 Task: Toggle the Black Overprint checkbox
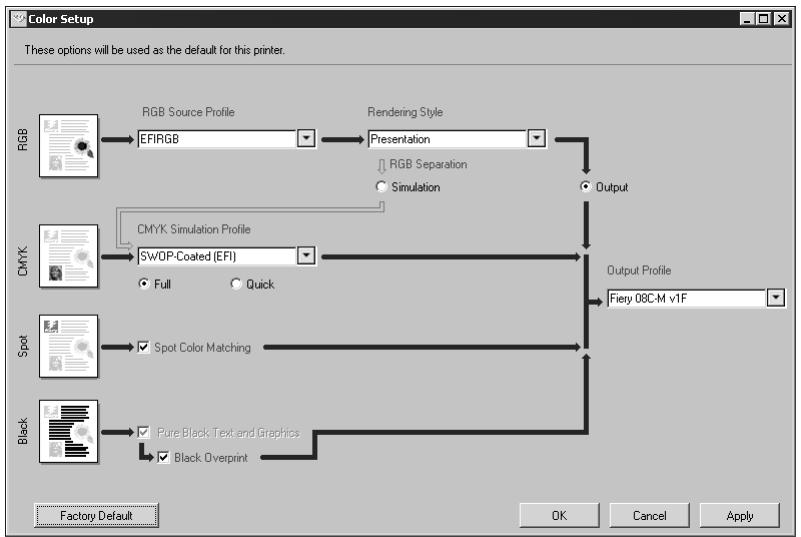point(163,457)
